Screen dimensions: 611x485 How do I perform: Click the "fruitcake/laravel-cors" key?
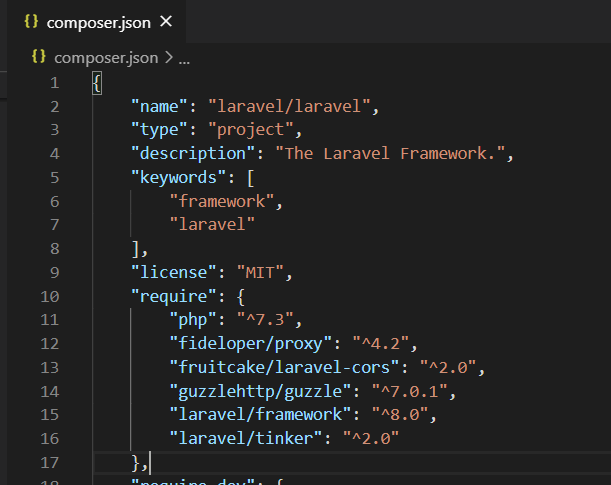coord(284,368)
